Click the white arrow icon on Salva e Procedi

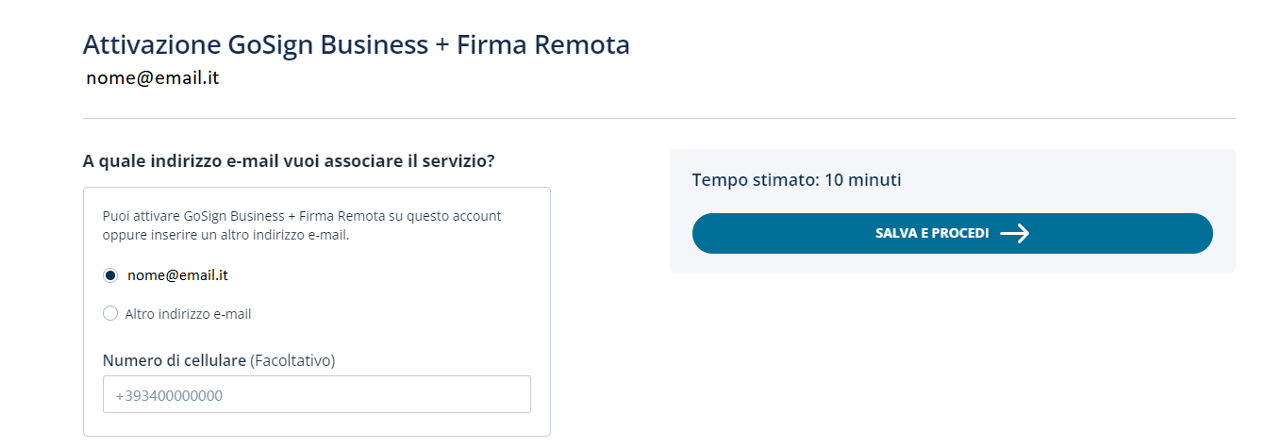pyautogui.click(x=1015, y=233)
